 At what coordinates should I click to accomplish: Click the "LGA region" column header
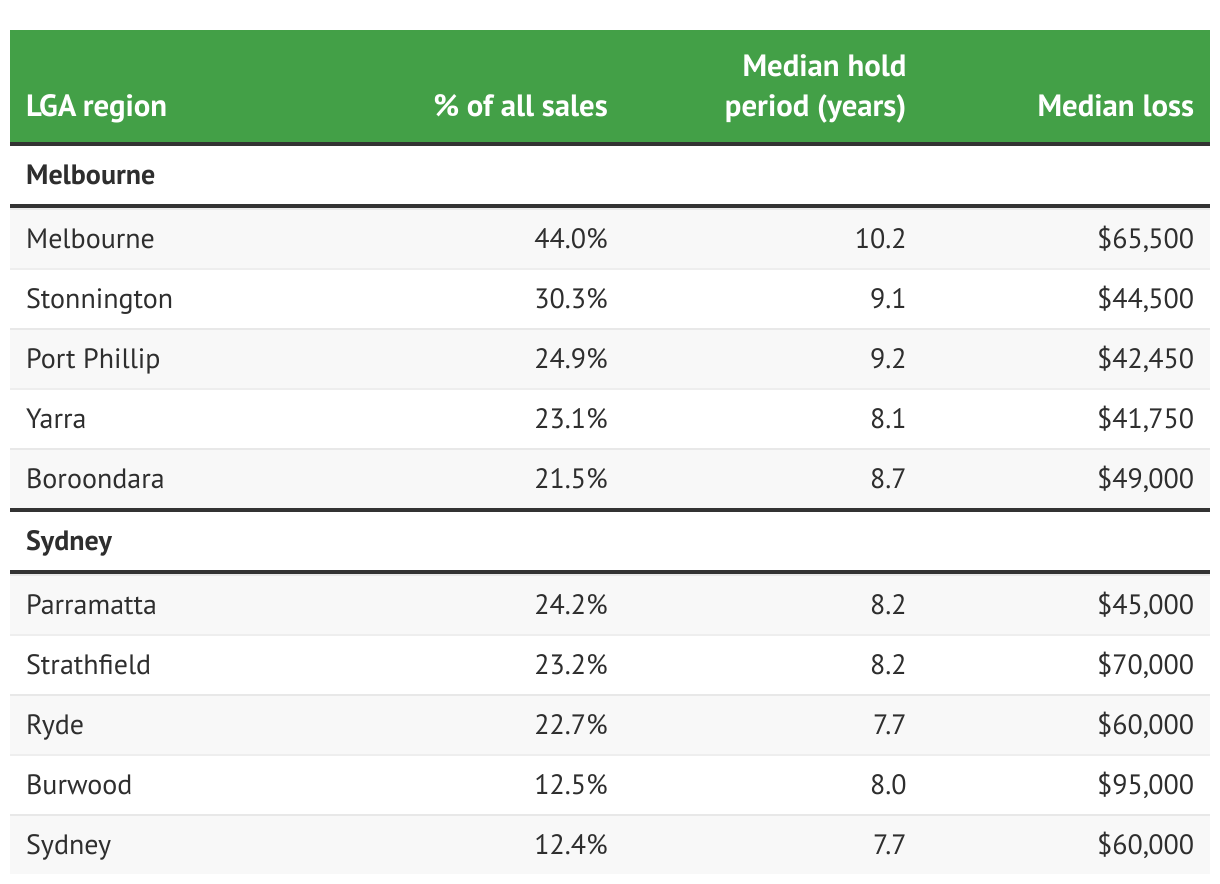tap(97, 106)
